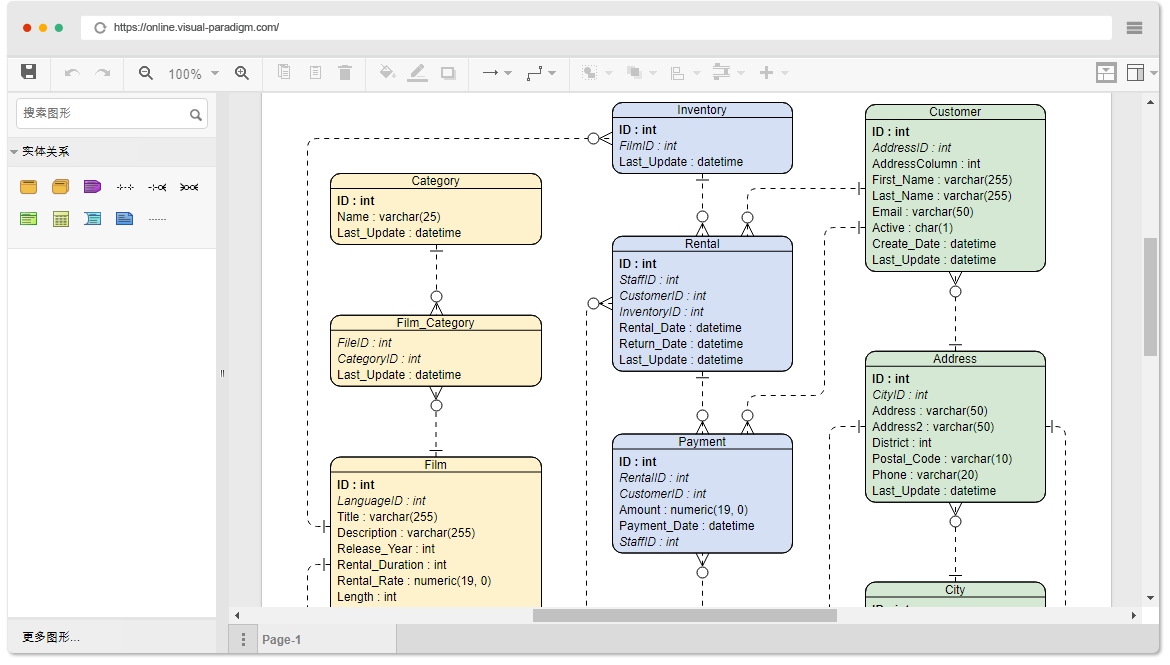This screenshot has width=1170, height=665.
Task: Switch to the Page-1 tab
Action: [x=281, y=640]
